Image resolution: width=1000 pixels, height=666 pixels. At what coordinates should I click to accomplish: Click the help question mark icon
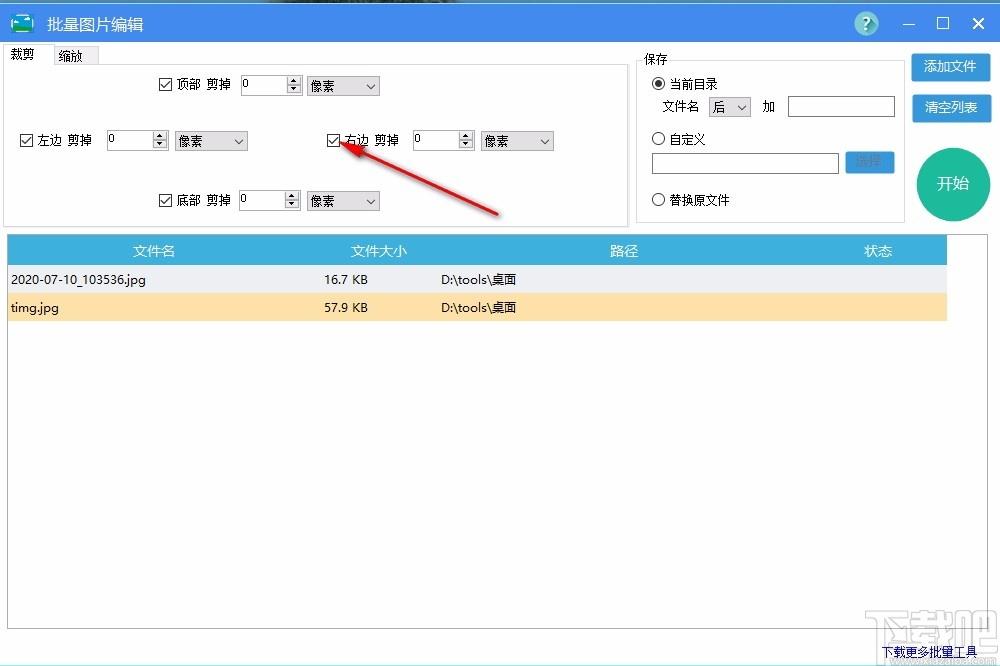tap(866, 24)
